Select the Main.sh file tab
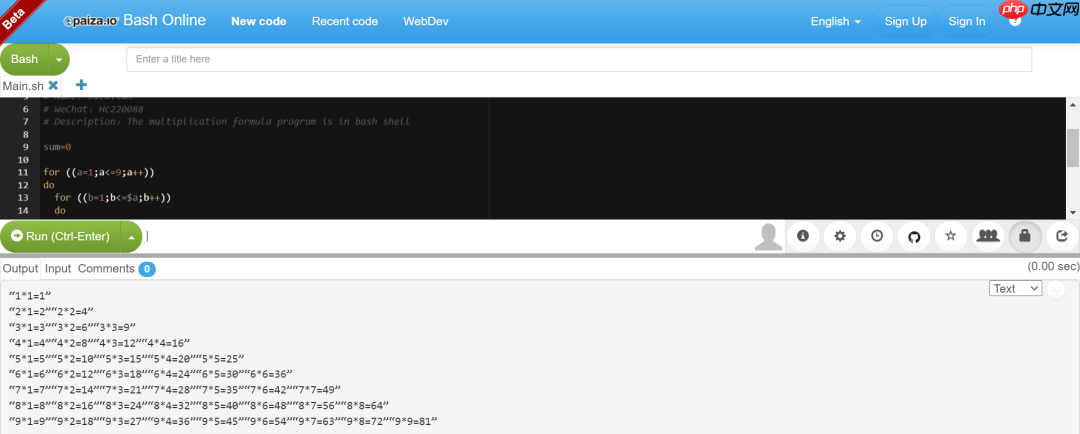This screenshot has height=434, width=1080. tap(23, 86)
